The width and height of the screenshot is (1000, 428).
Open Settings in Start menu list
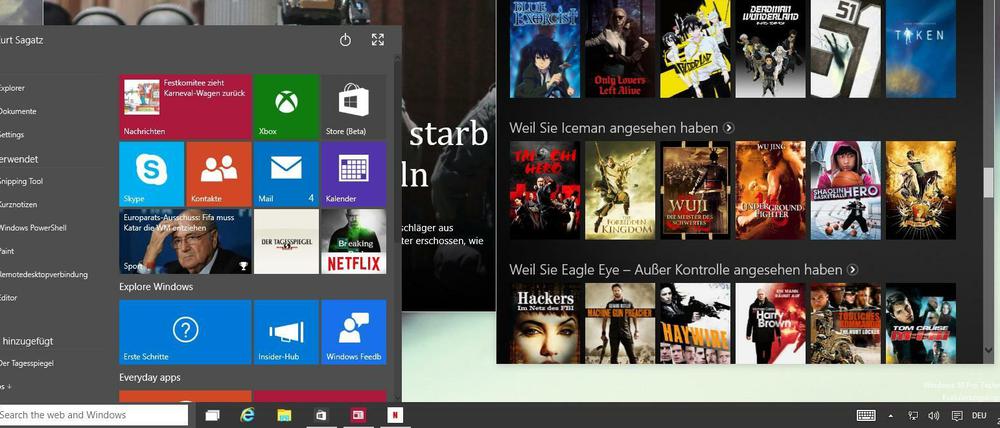(x=11, y=135)
